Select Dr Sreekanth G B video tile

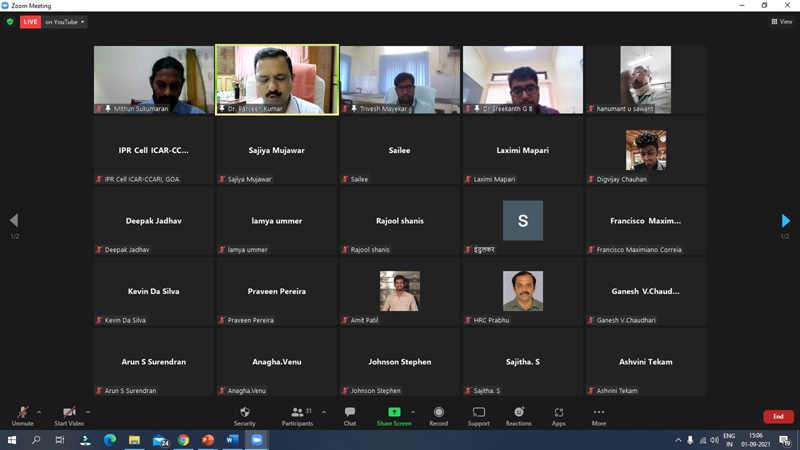coord(523,80)
